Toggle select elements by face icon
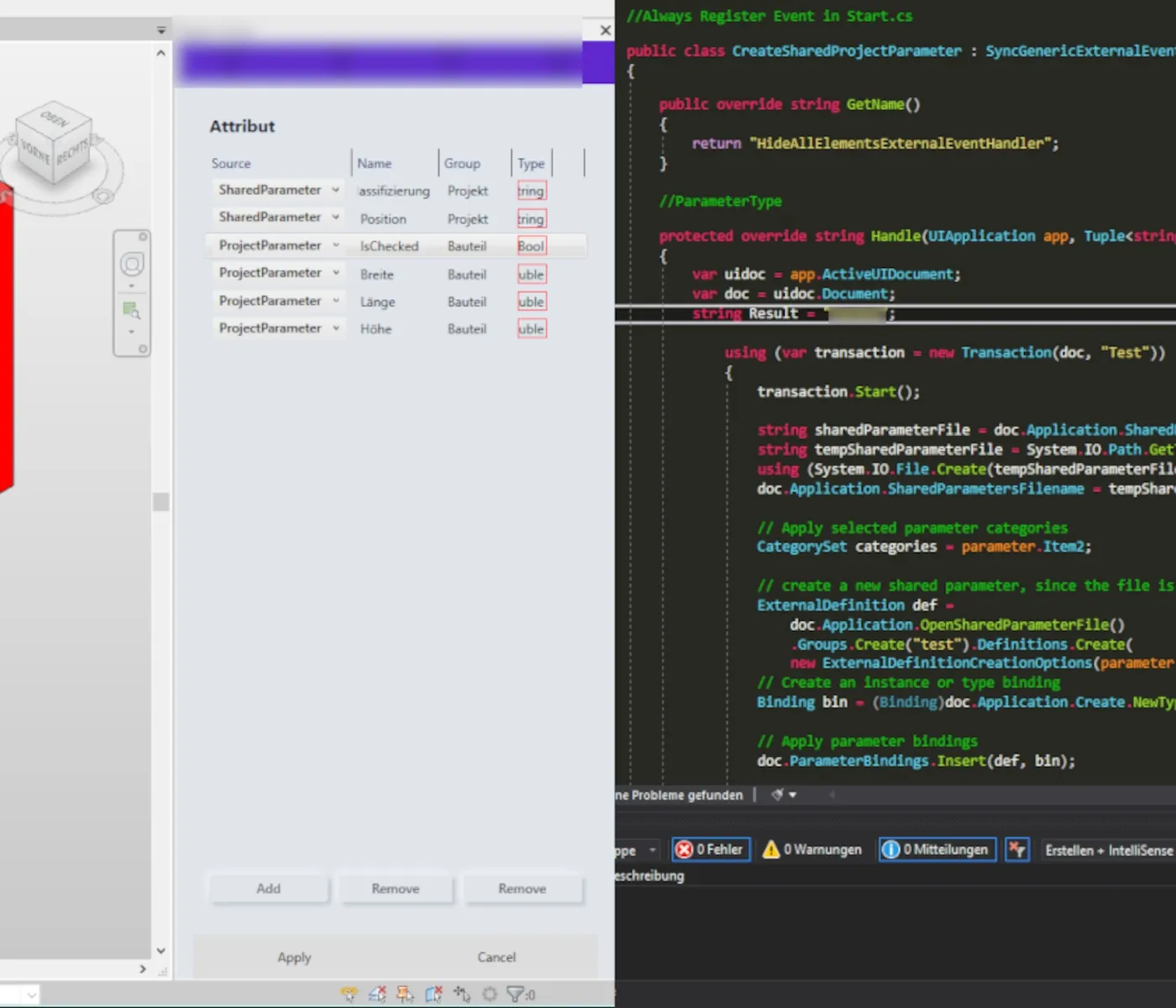Viewport: 1176px width, 1008px height. click(433, 995)
